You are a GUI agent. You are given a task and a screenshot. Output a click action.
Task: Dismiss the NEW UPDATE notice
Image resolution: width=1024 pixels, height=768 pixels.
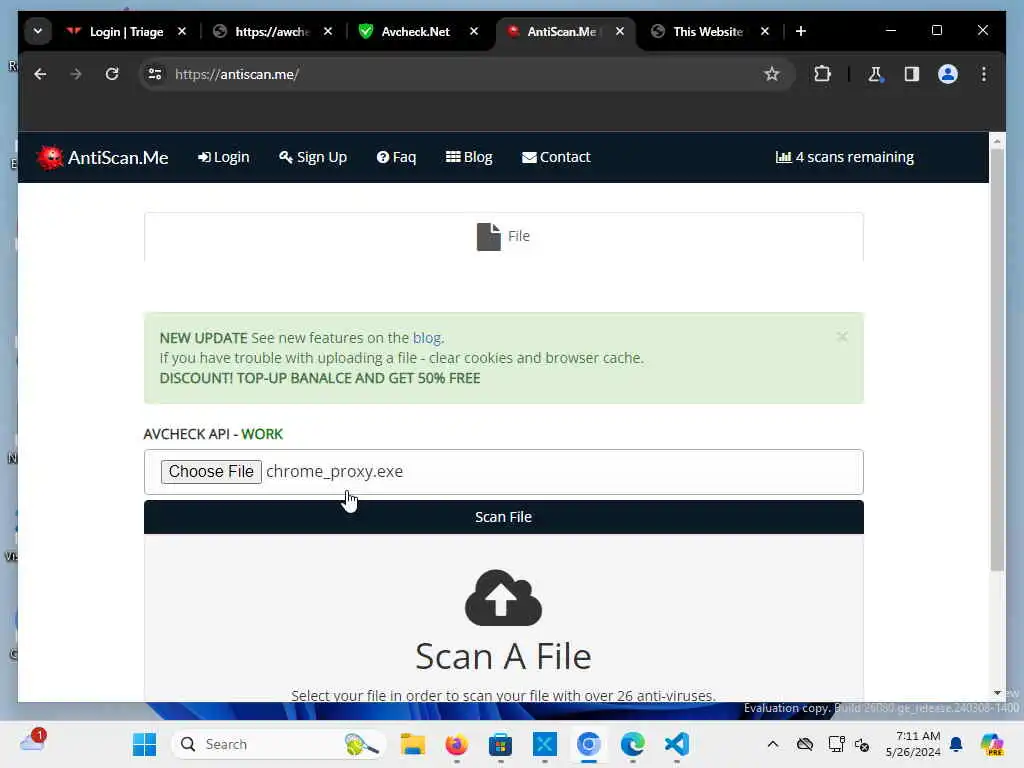(x=842, y=337)
